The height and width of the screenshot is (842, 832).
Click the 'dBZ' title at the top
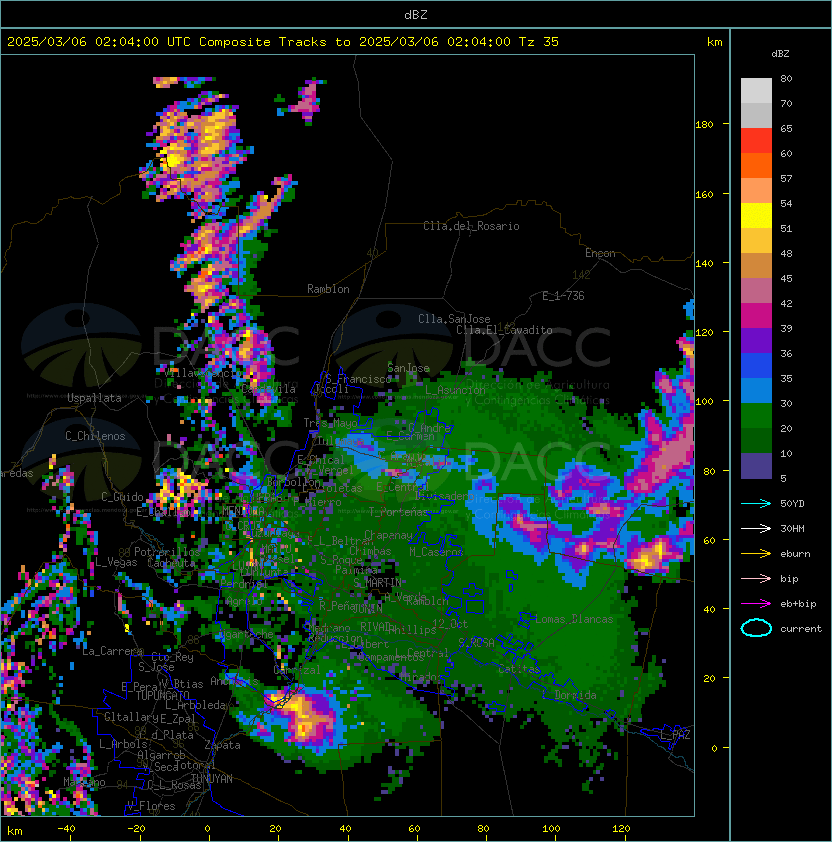tap(416, 15)
